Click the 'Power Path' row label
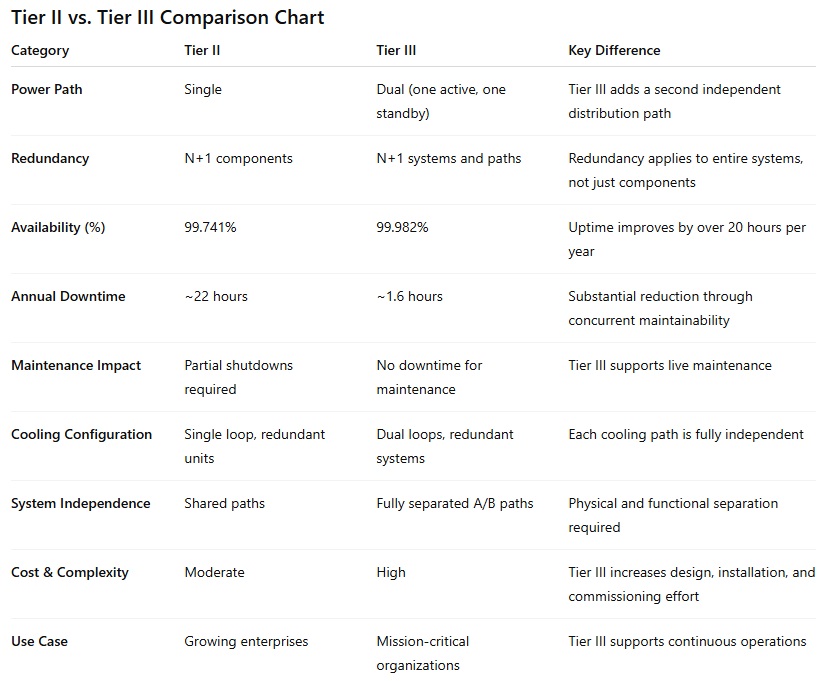Image resolution: width=837 pixels, height=681 pixels. point(47,89)
